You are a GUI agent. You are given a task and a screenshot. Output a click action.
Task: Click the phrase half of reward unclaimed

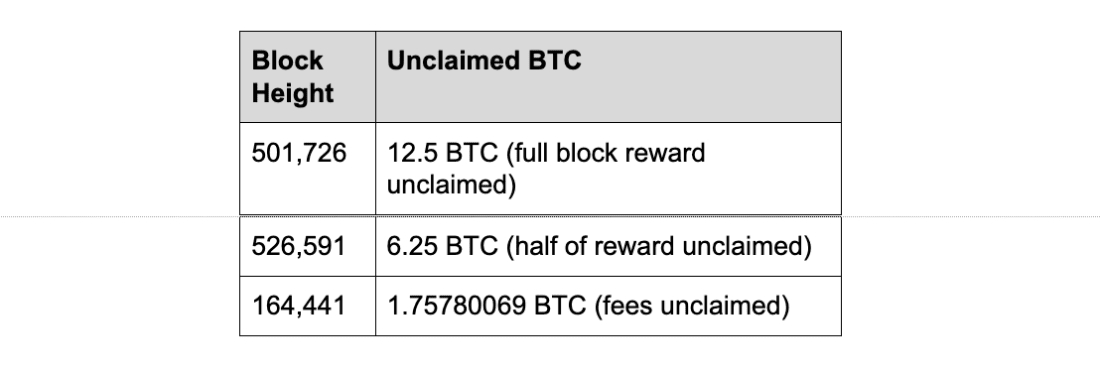pyautogui.click(x=658, y=247)
